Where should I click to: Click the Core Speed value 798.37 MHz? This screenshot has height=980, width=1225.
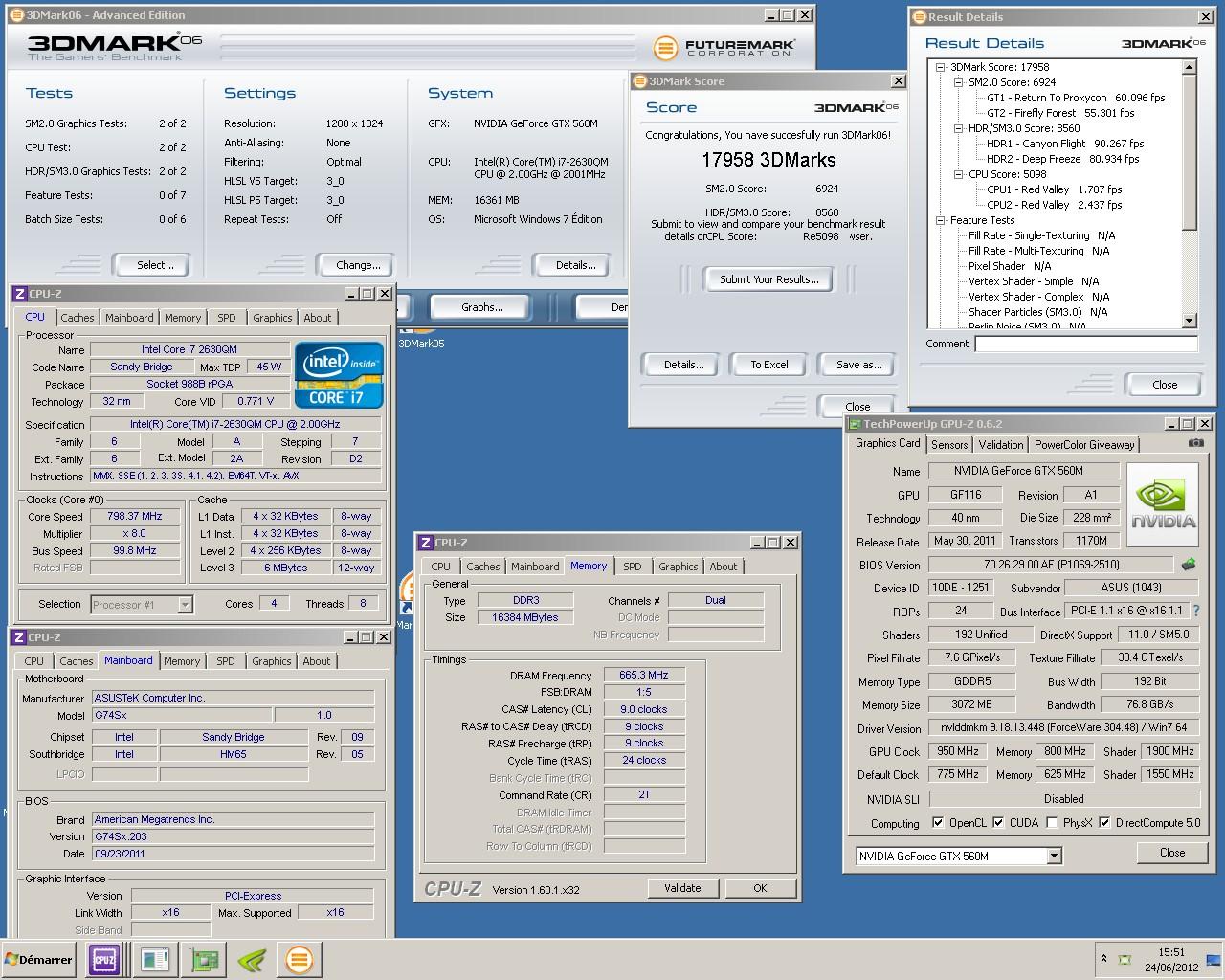pyautogui.click(x=135, y=516)
